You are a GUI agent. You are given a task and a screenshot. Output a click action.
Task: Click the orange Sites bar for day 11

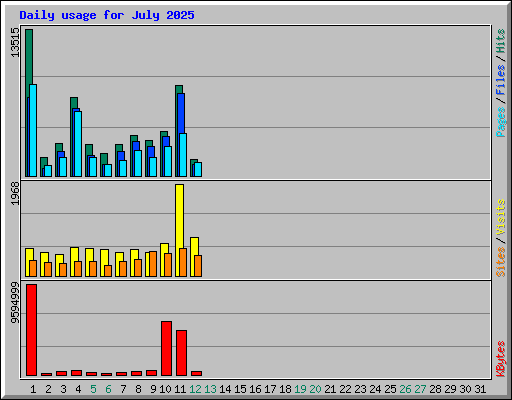click(183, 263)
